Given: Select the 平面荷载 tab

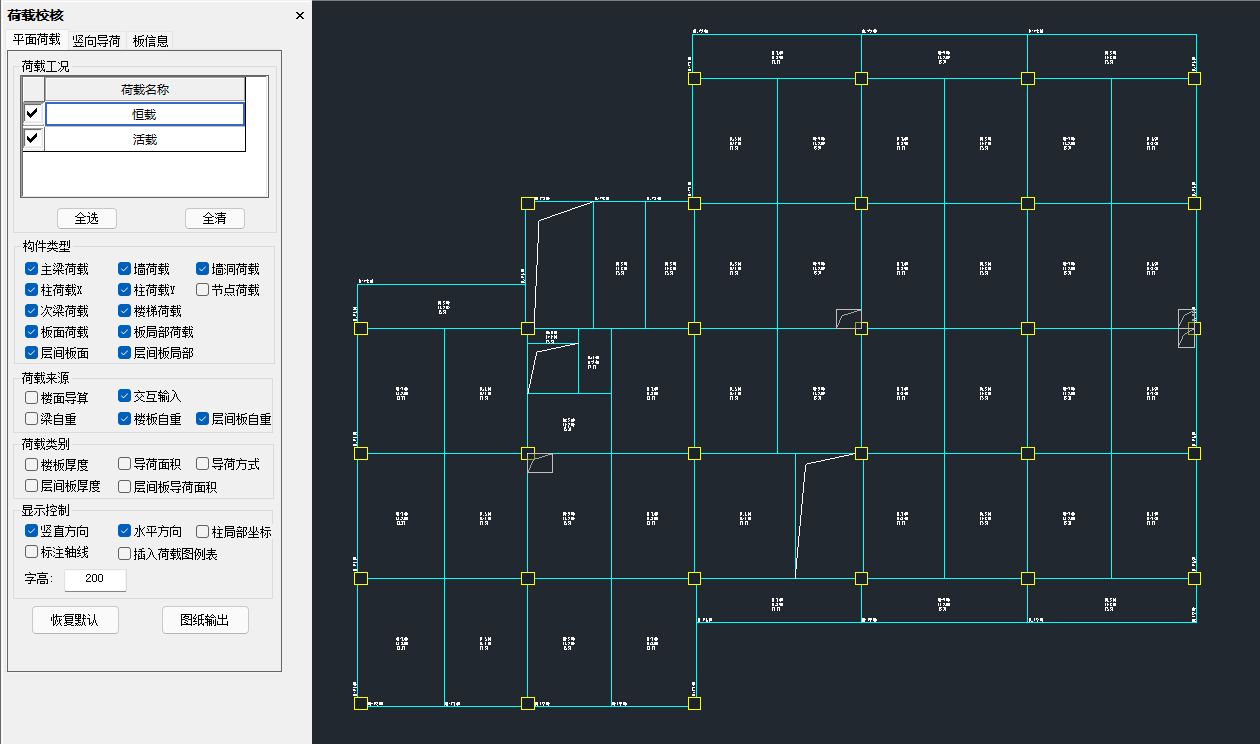Looking at the screenshot, I should [x=36, y=40].
